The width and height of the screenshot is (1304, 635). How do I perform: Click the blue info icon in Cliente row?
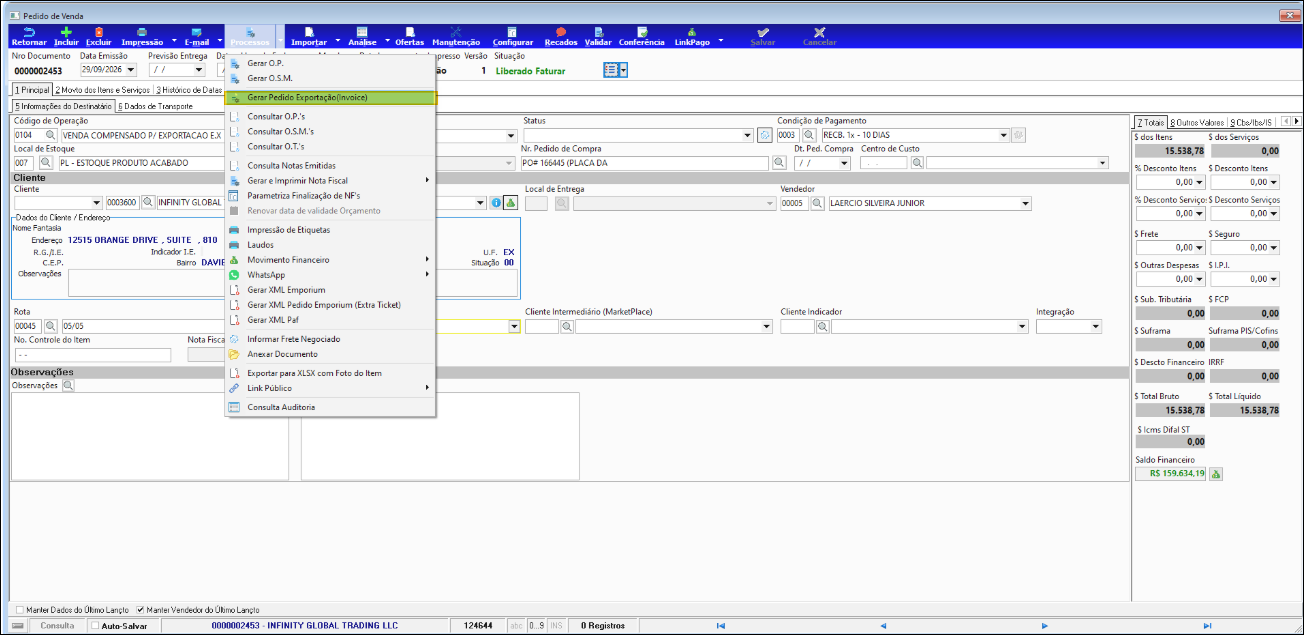pyautogui.click(x=496, y=203)
